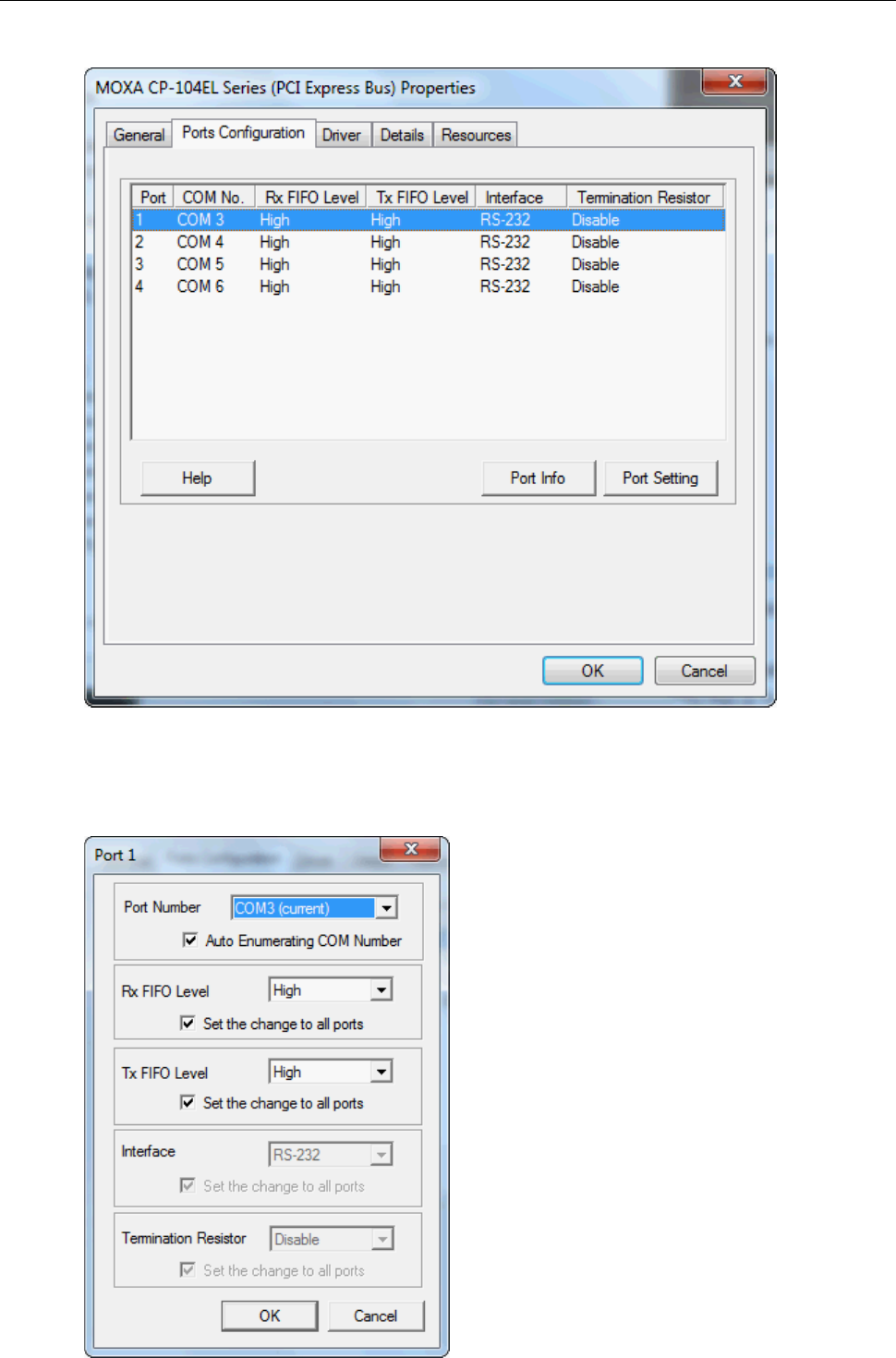Click the COM No. column header
Viewport: 896px width, 1358px height.
[213, 198]
